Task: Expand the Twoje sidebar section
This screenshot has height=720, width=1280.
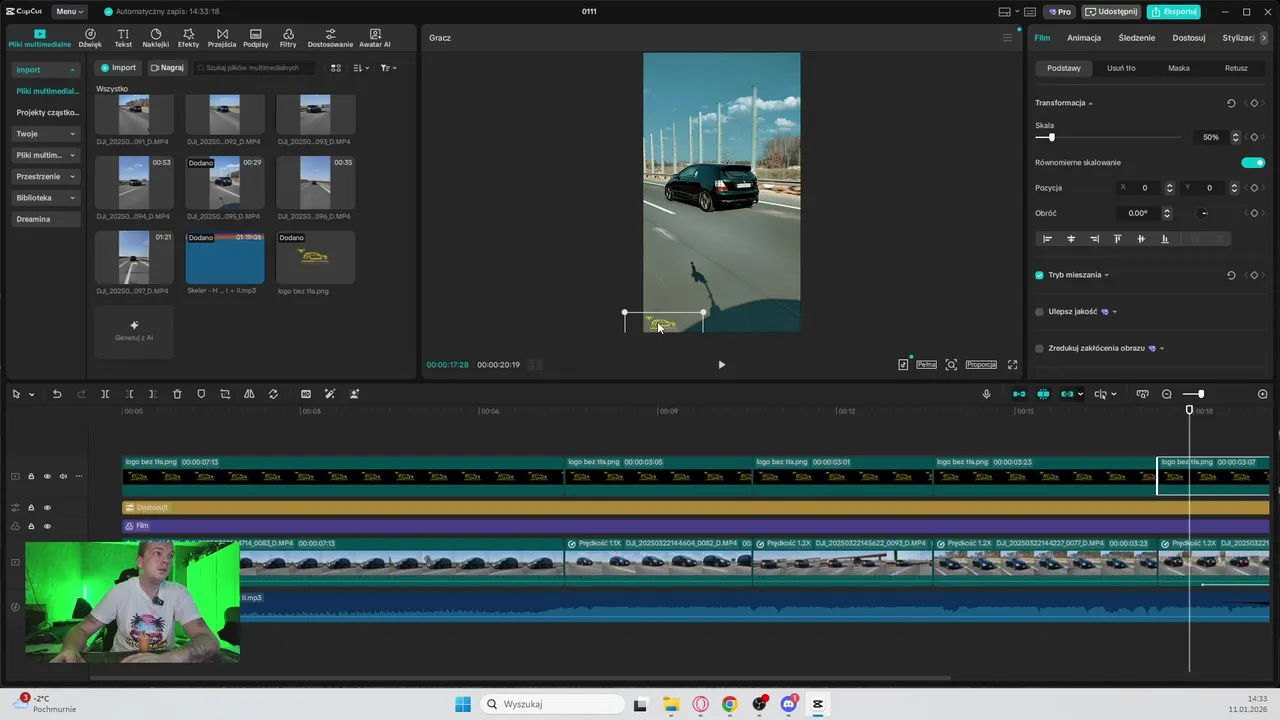Action: [45, 134]
